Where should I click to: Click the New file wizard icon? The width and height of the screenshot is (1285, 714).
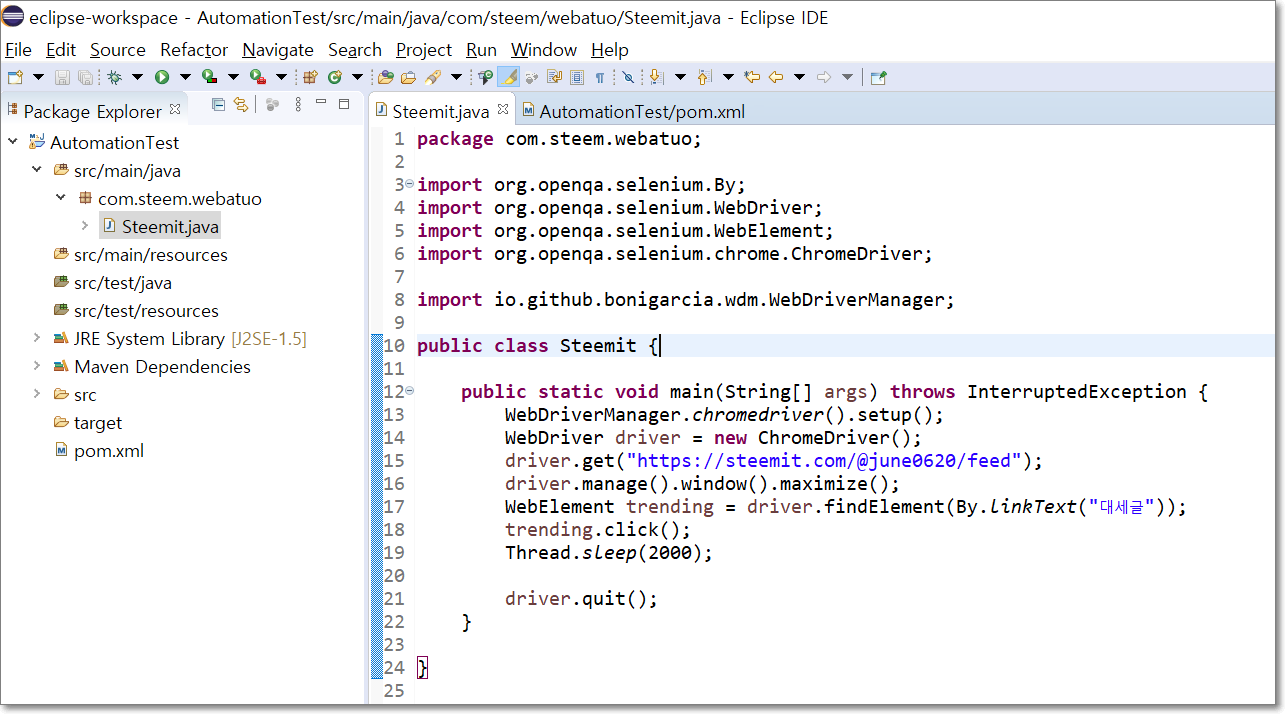[x=15, y=77]
